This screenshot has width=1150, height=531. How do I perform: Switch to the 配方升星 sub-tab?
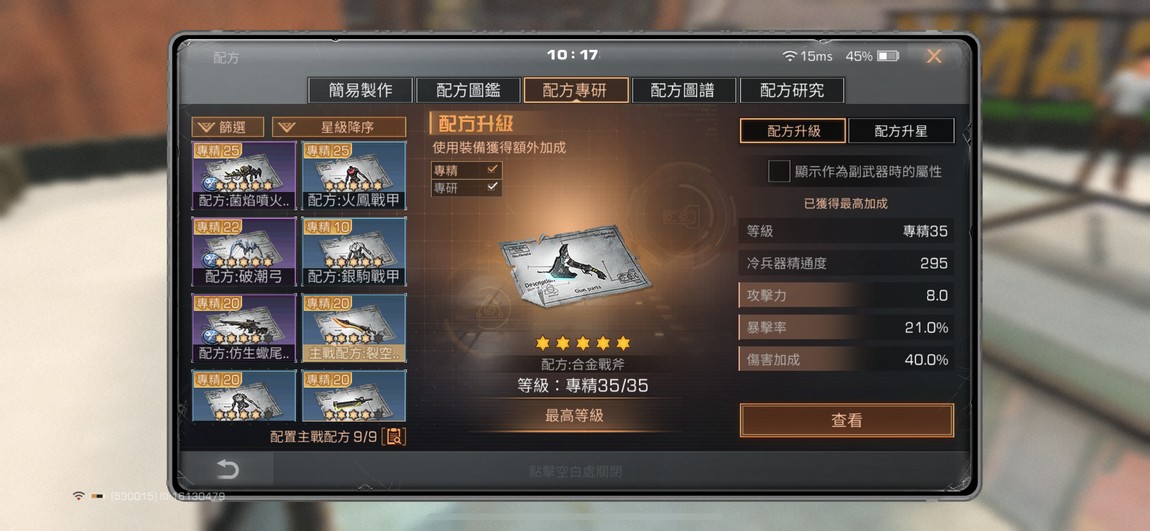(x=901, y=131)
